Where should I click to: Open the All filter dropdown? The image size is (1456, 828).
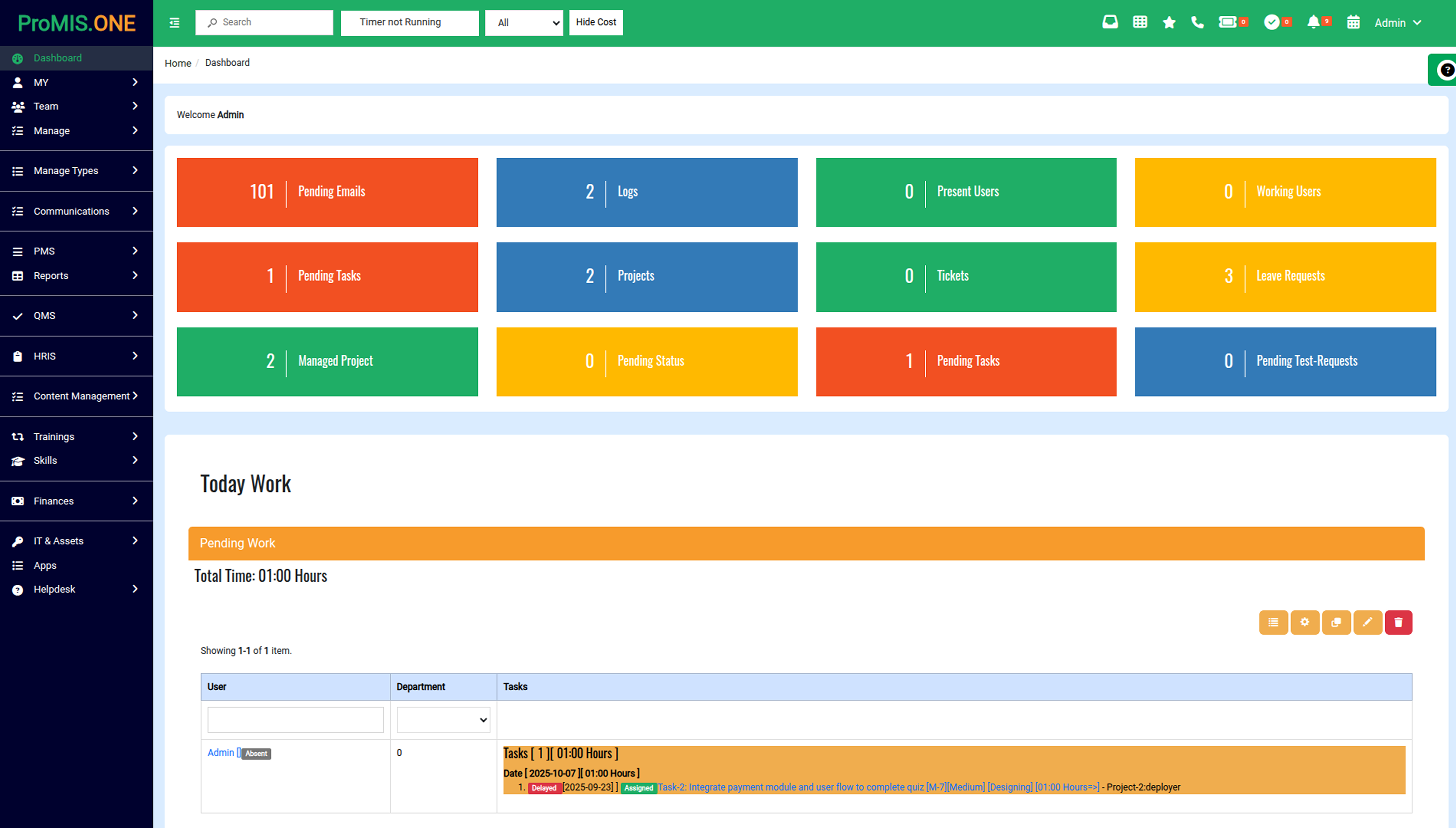point(524,23)
